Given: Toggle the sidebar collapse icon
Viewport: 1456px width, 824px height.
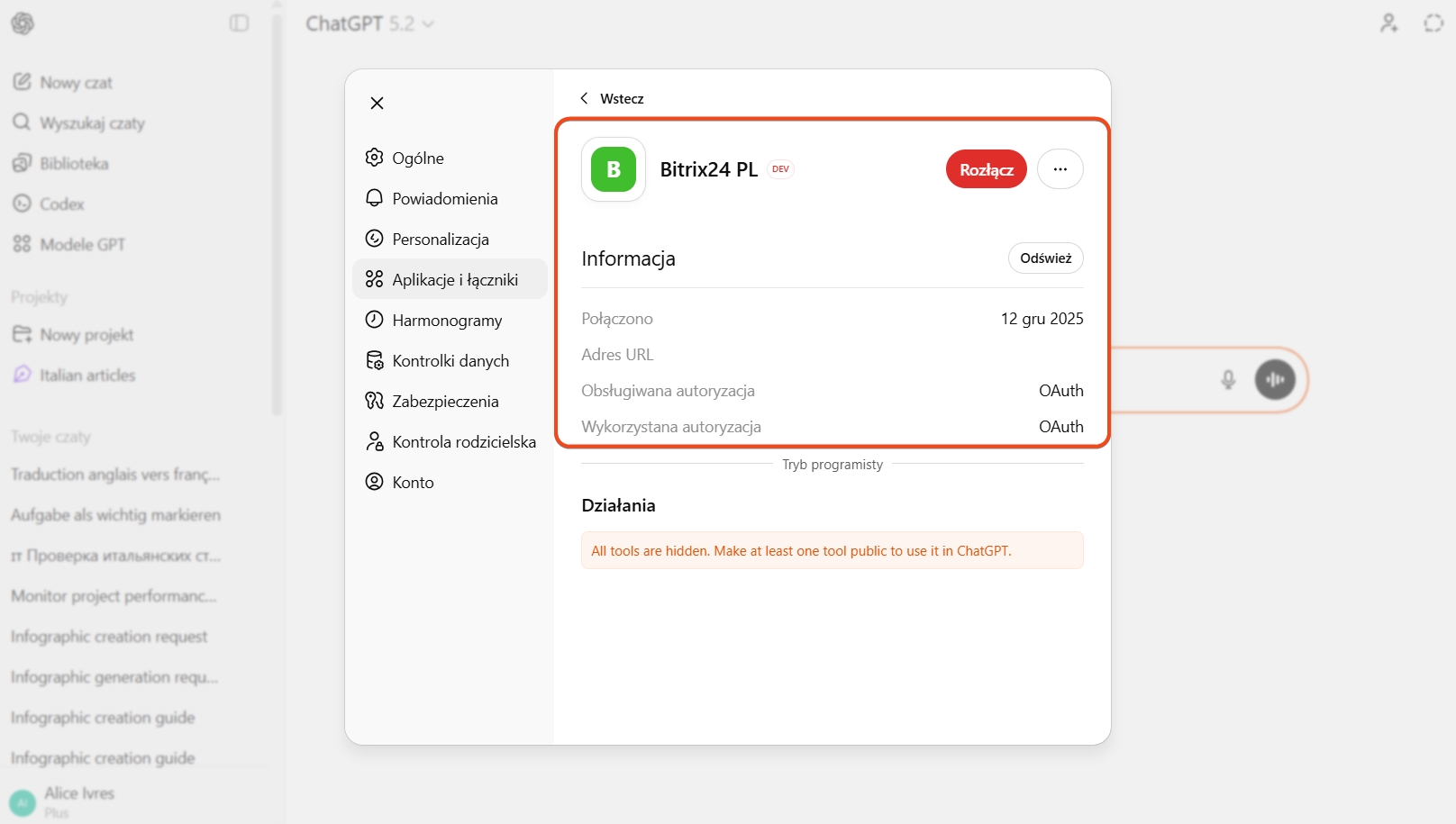Looking at the screenshot, I should [x=239, y=23].
